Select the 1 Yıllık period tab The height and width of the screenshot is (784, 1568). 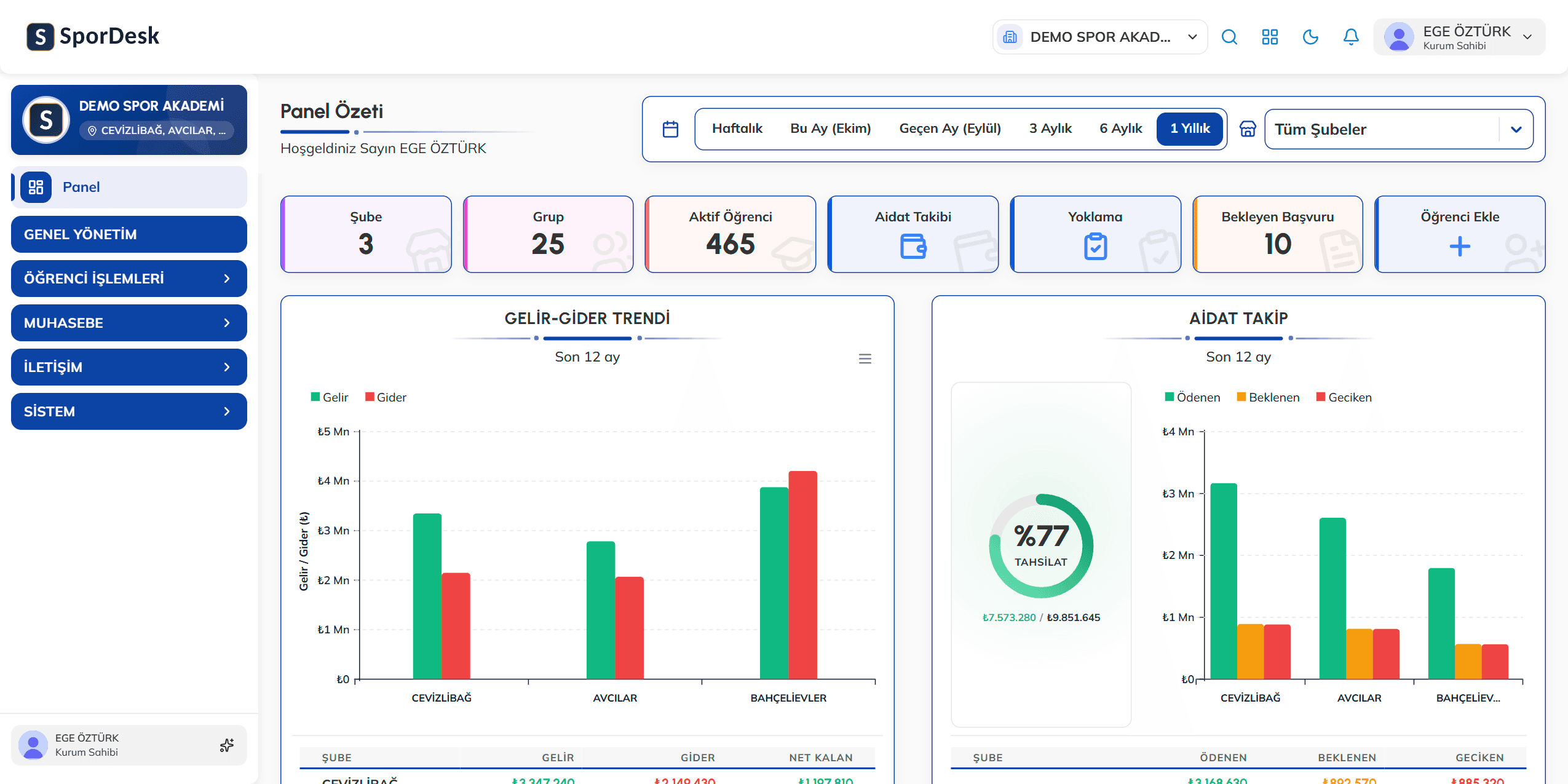(1190, 129)
